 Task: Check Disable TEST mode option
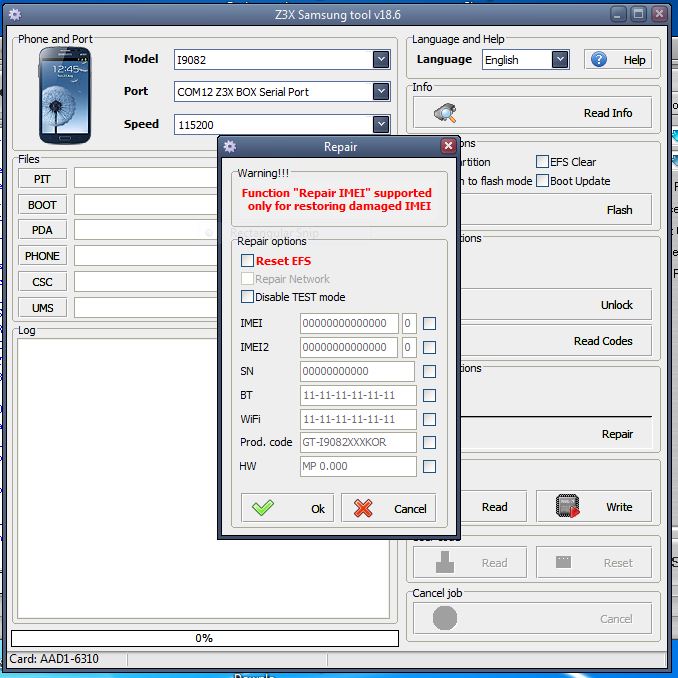coord(247,297)
